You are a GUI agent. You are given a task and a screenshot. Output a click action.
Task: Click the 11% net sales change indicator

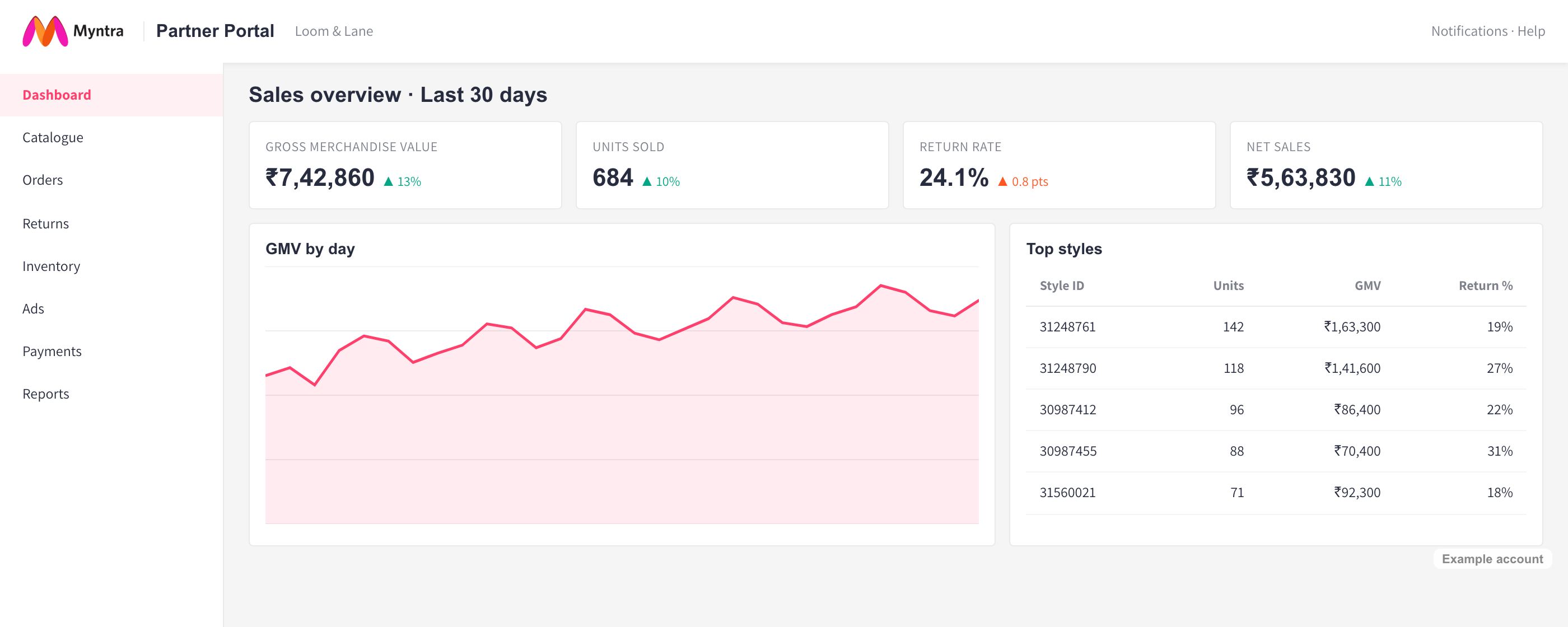pos(1383,181)
